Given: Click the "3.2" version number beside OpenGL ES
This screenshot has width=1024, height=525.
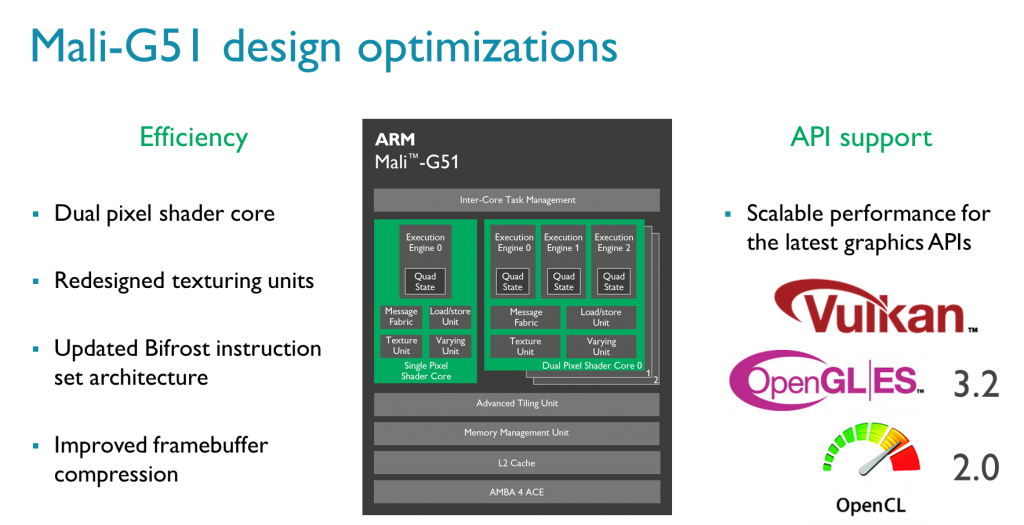Looking at the screenshot, I should point(976,384).
